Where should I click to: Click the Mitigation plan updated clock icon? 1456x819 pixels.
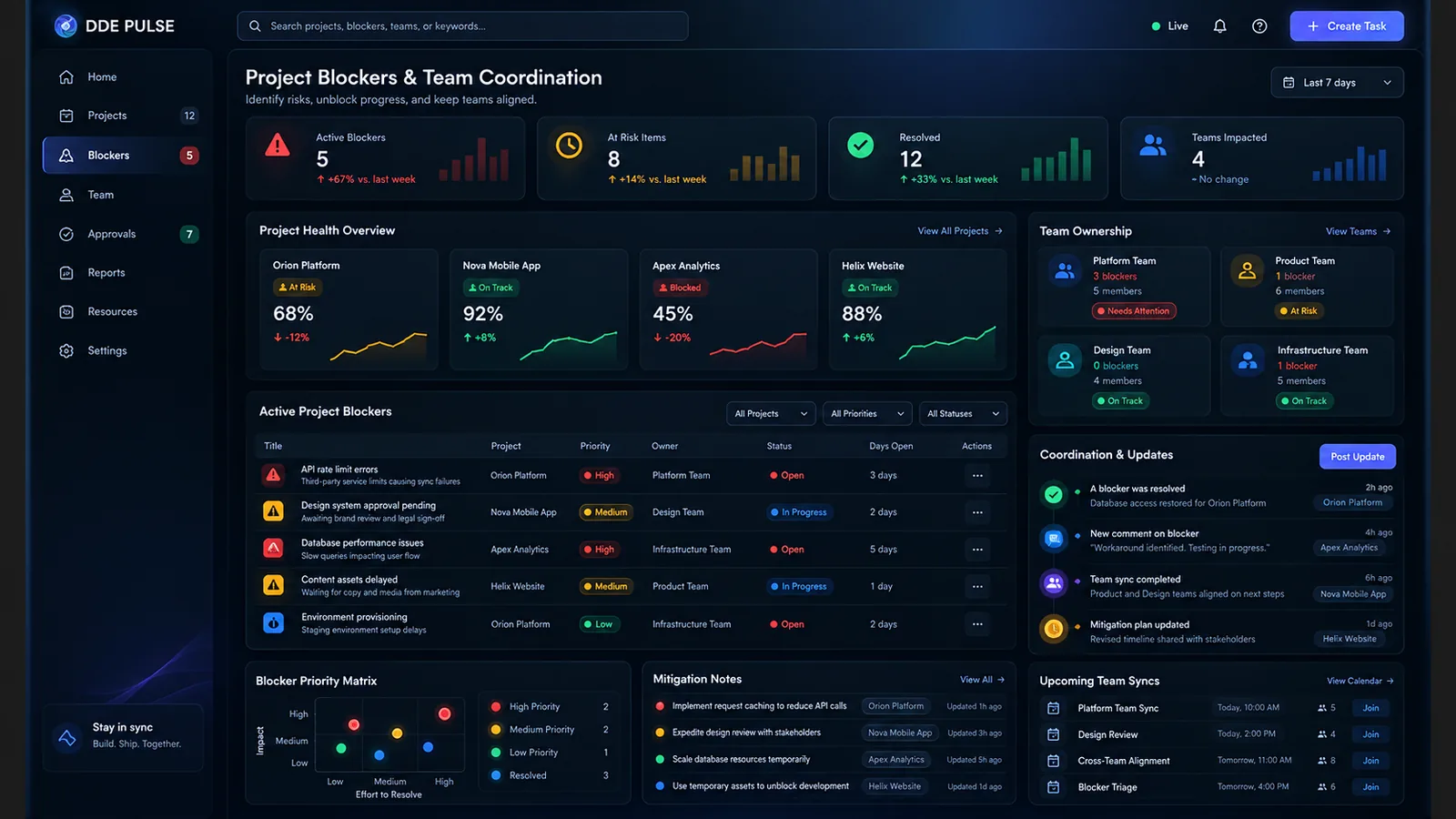point(1054,629)
